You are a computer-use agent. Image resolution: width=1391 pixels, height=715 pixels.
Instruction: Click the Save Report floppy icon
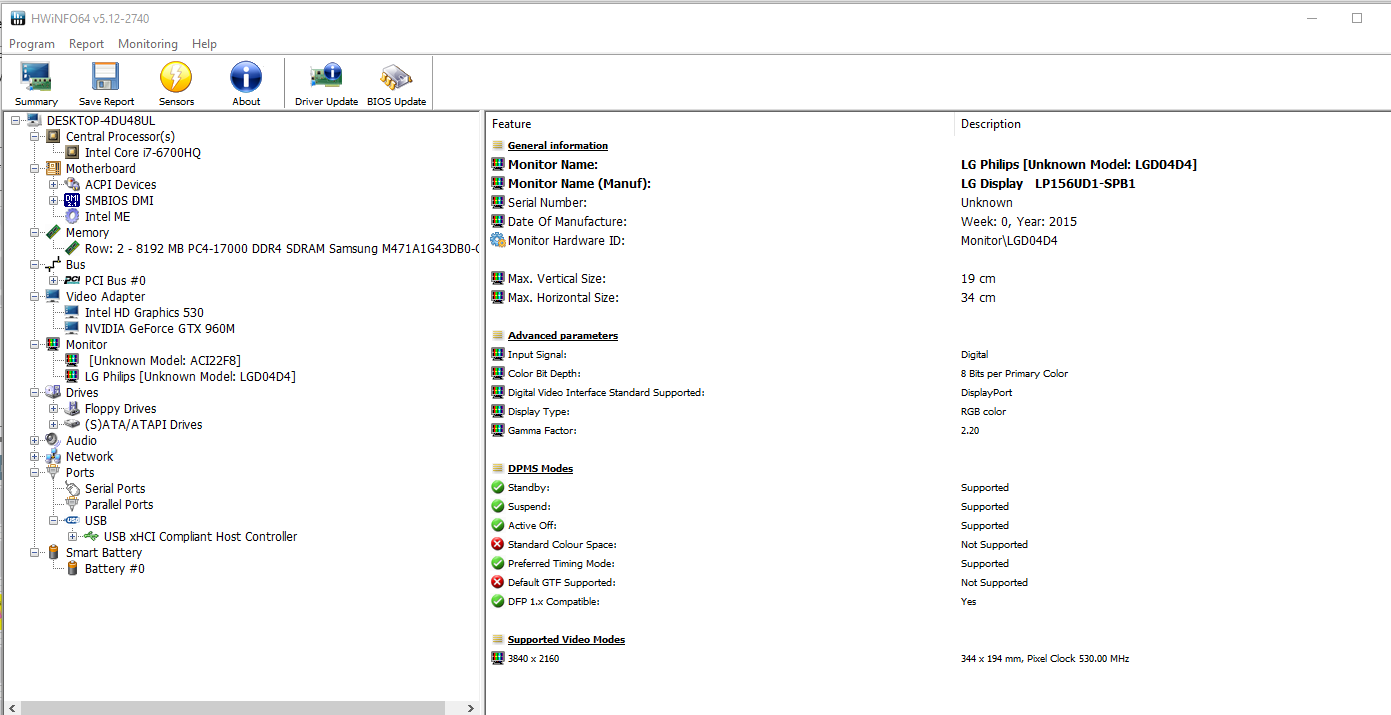click(x=106, y=77)
